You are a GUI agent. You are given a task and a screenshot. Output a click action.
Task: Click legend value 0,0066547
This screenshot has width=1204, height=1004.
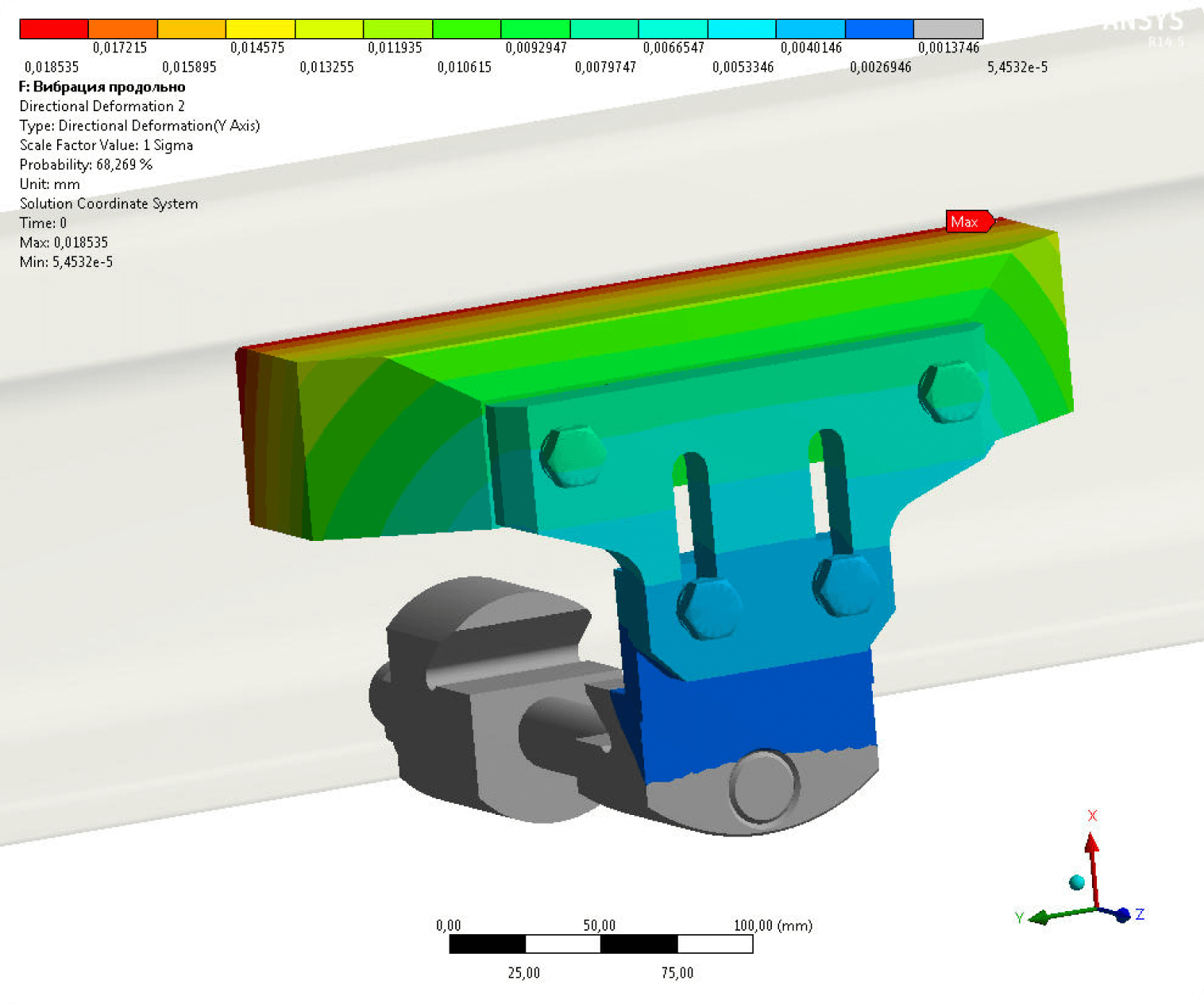(x=673, y=48)
